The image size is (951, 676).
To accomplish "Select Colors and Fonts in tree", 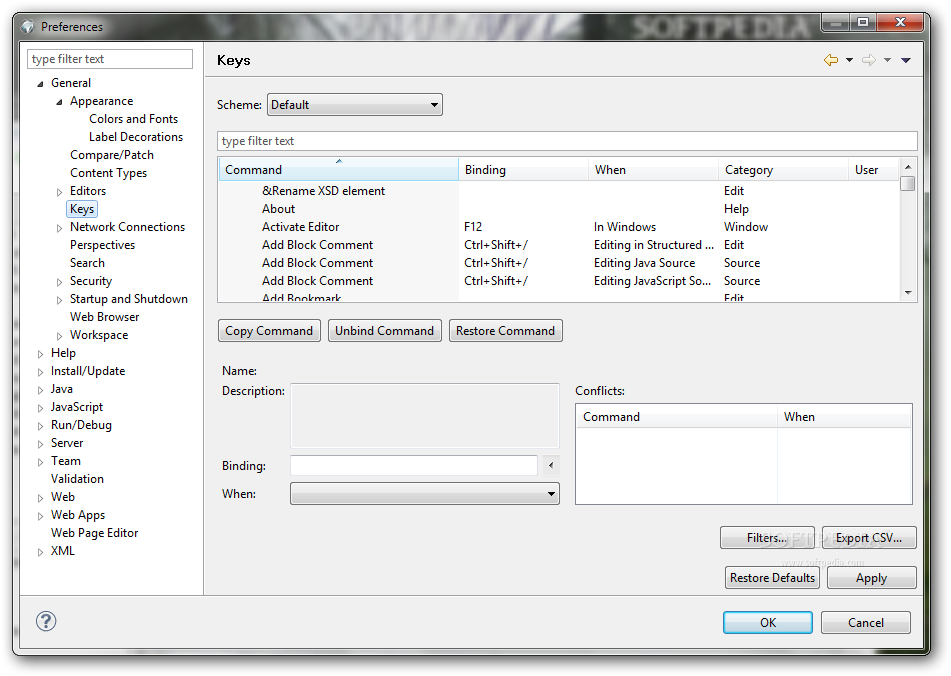I will [133, 119].
